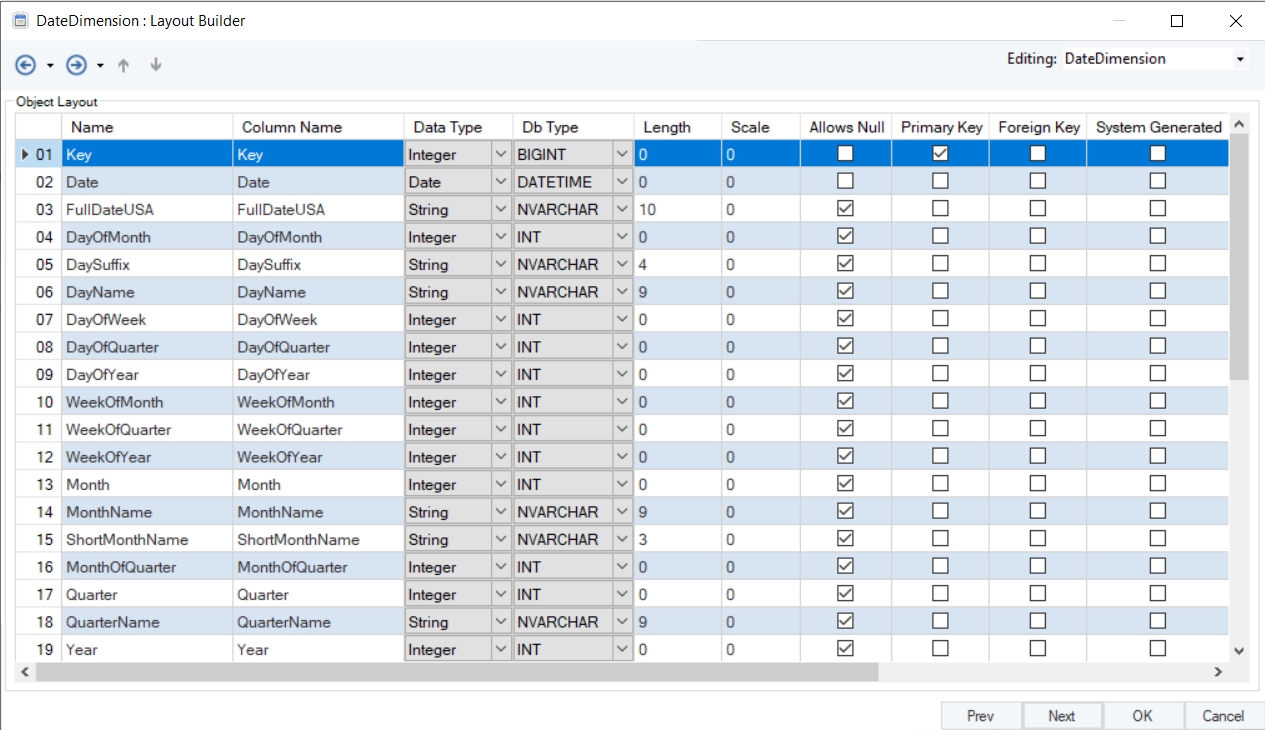The image size is (1265, 730).
Task: Click the move up arrow icon
Action: point(124,65)
